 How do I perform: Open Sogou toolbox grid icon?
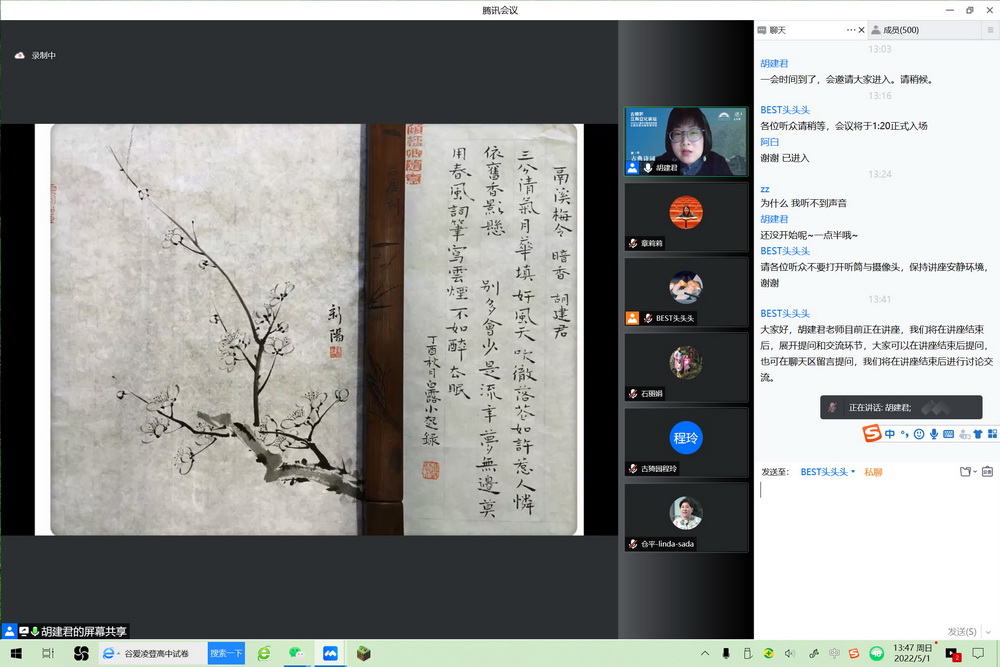(x=992, y=434)
